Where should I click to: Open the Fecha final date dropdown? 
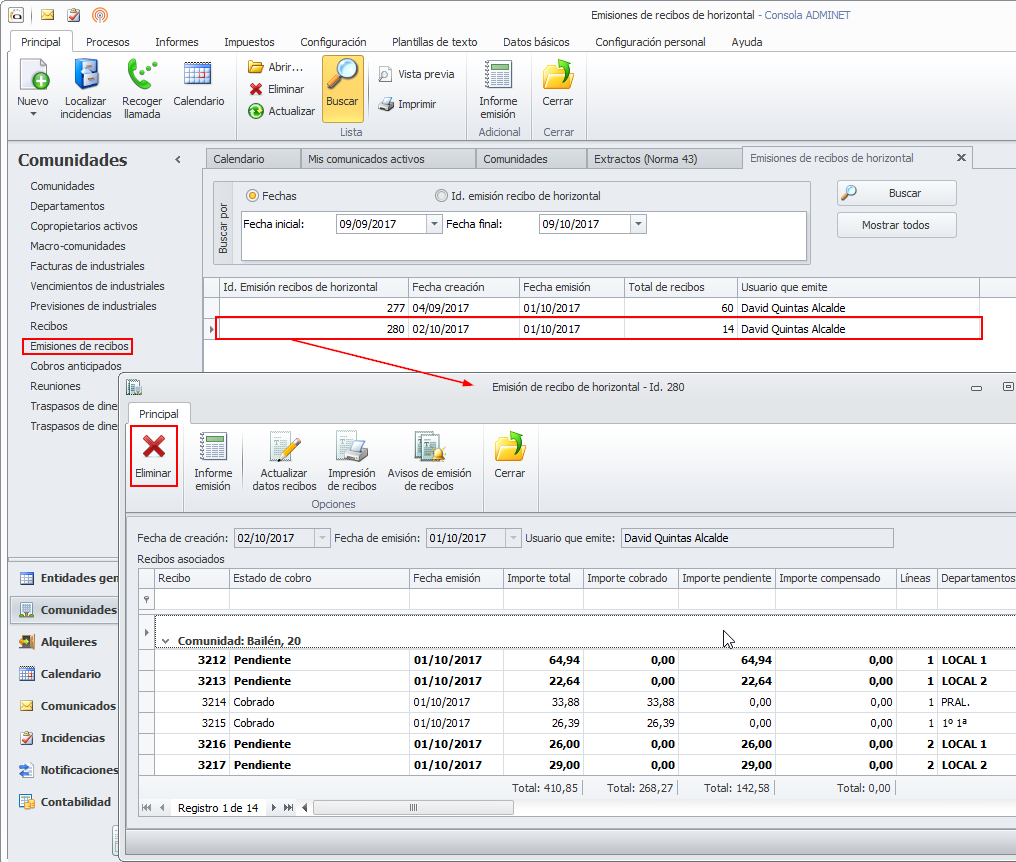638,225
